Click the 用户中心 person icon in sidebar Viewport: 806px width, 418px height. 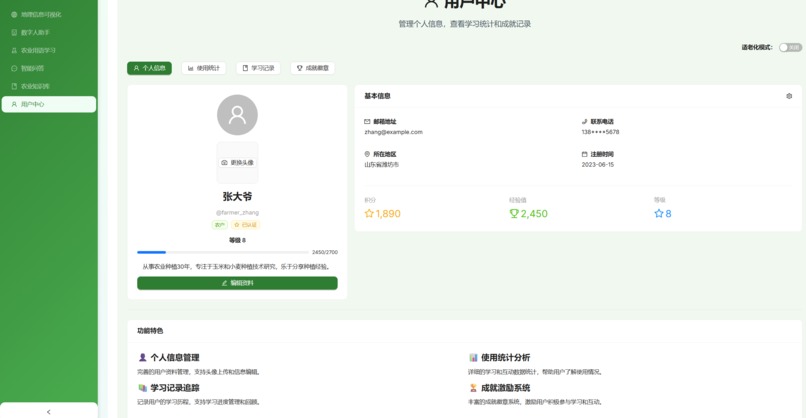pos(14,104)
